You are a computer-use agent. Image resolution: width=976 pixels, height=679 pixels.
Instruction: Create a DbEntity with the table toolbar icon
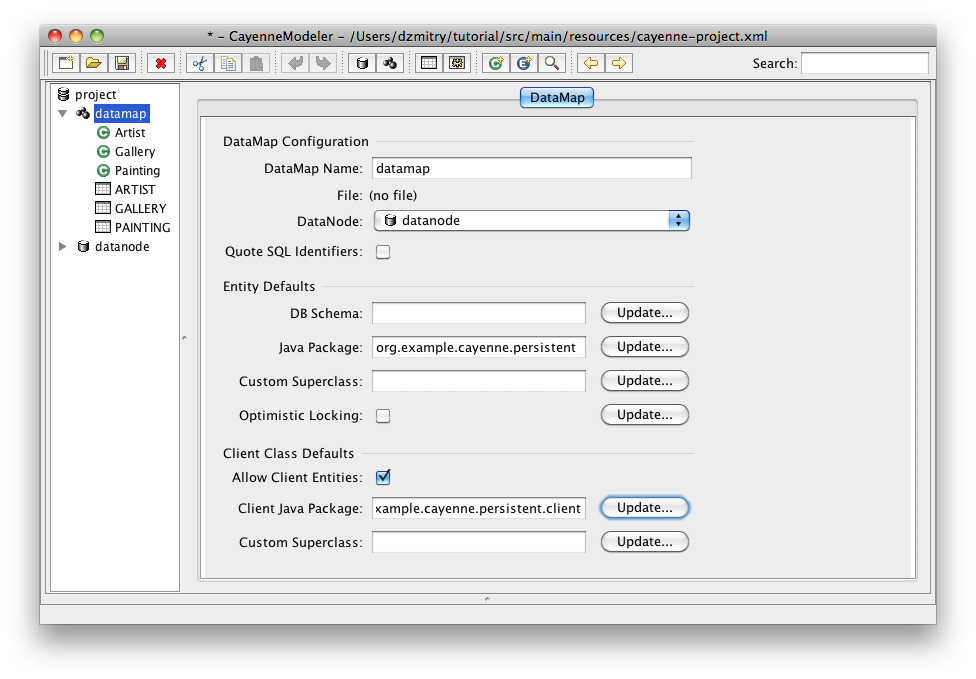tap(428, 63)
